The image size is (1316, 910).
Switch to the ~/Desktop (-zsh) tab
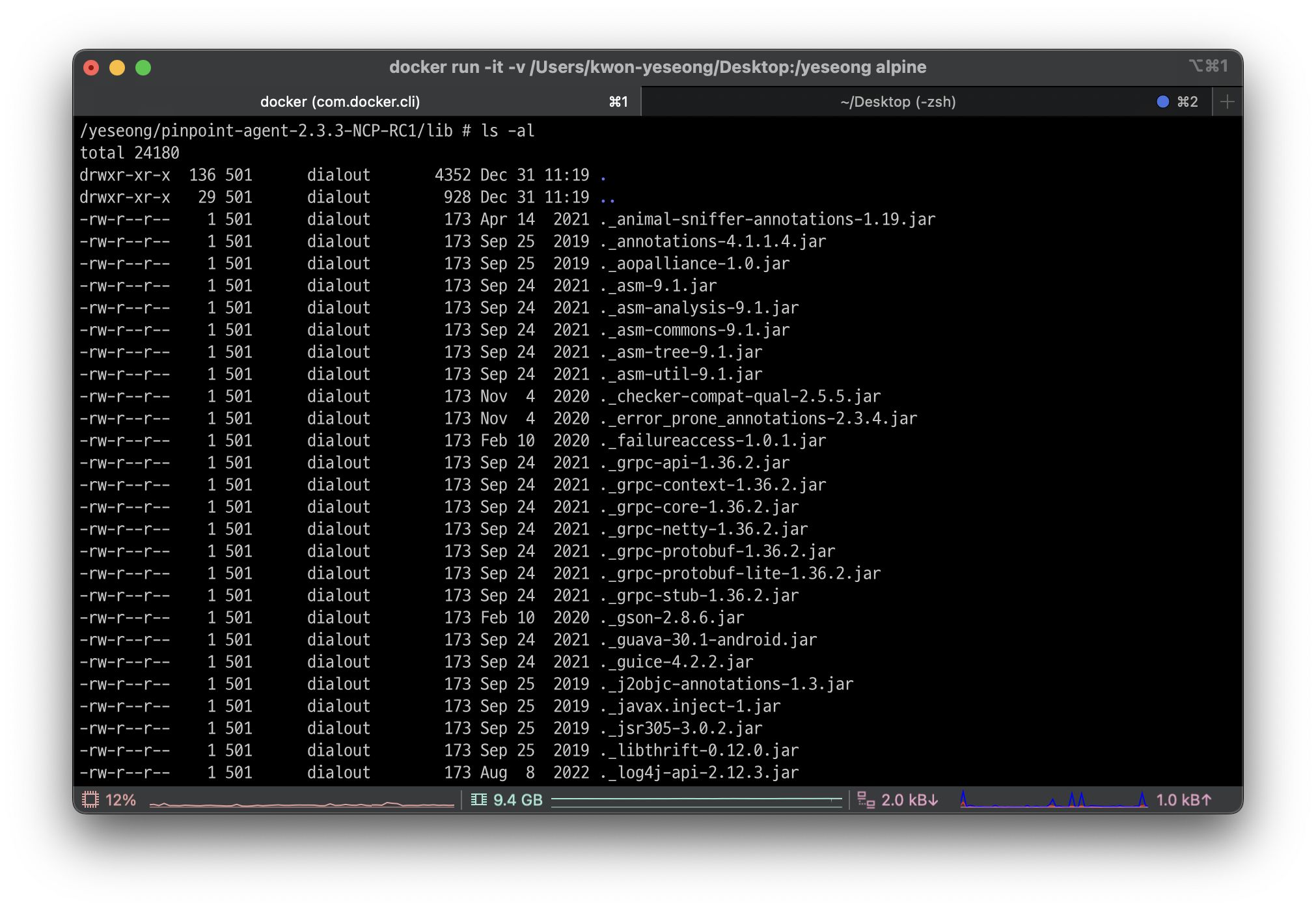(897, 102)
